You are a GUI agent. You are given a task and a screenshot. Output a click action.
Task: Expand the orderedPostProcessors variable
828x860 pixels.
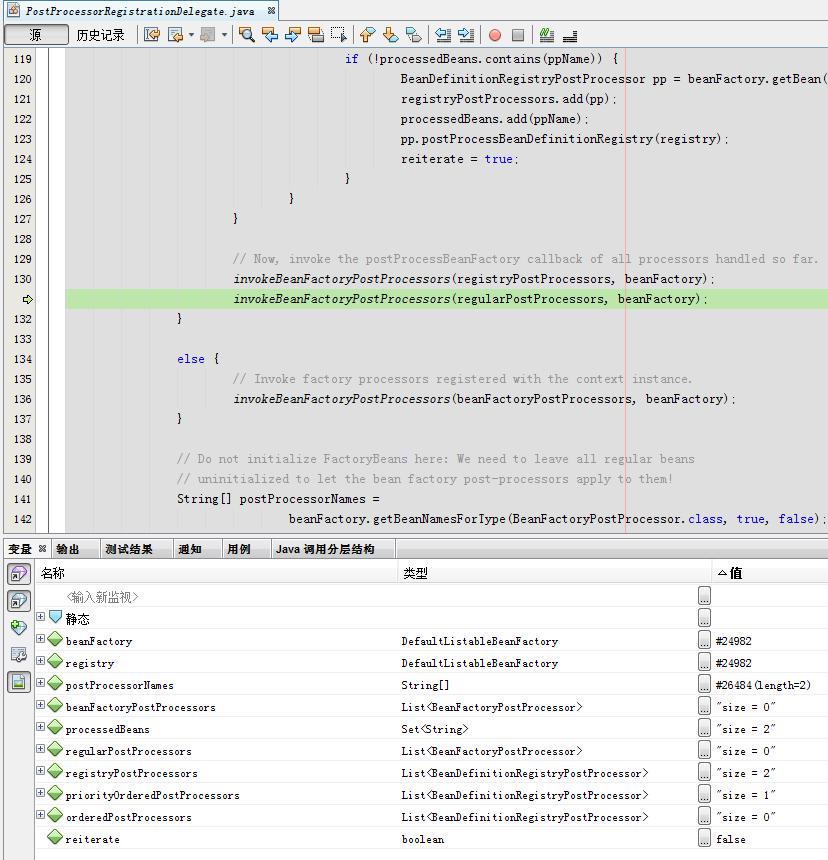[41, 814]
